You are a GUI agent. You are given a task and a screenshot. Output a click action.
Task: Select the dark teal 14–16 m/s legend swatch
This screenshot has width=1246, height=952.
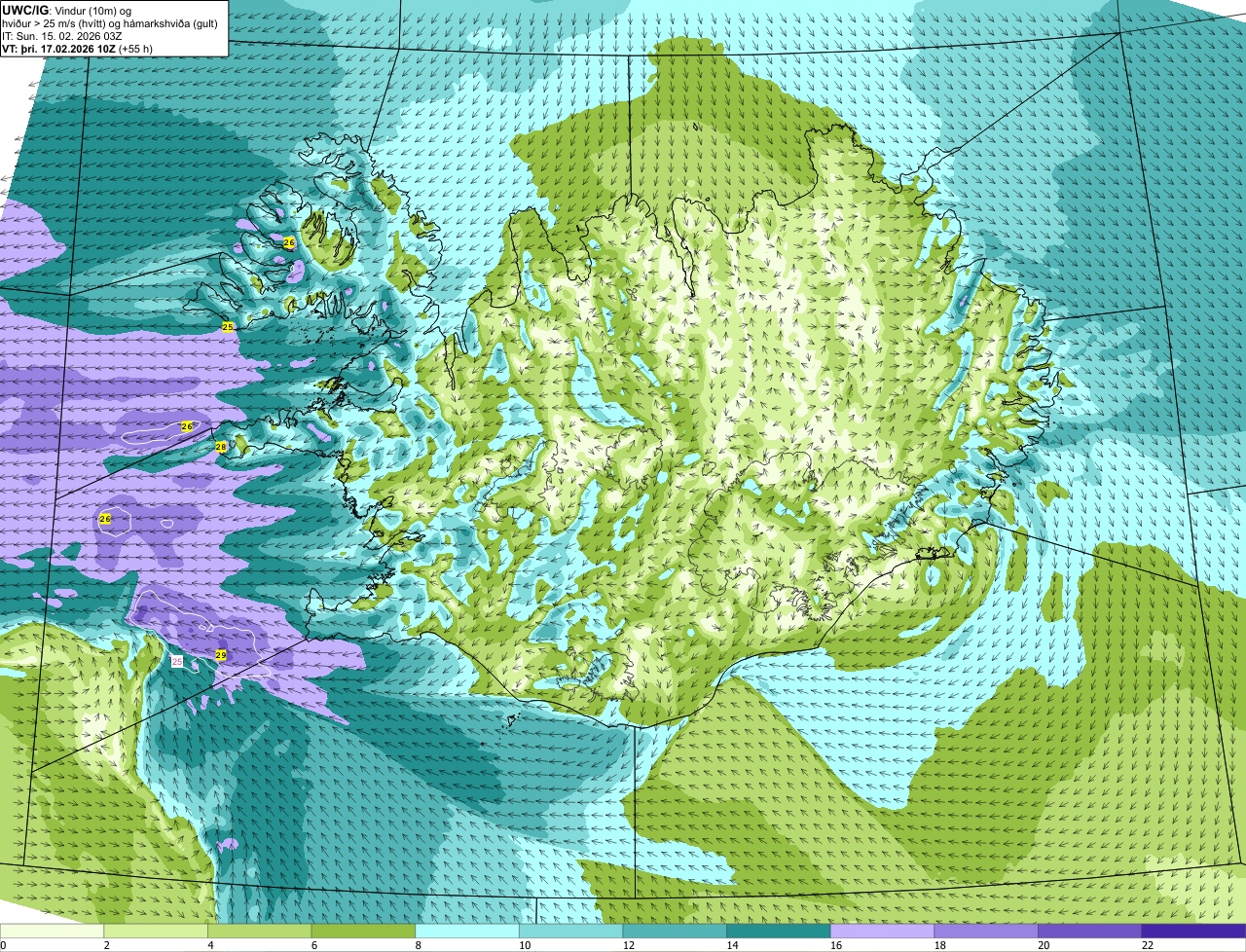tap(779, 932)
